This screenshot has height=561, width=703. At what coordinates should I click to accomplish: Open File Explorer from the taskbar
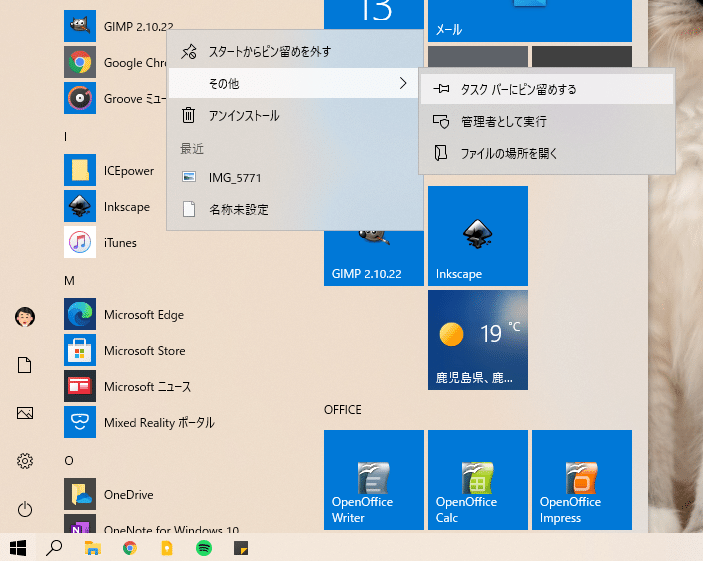click(x=93, y=548)
